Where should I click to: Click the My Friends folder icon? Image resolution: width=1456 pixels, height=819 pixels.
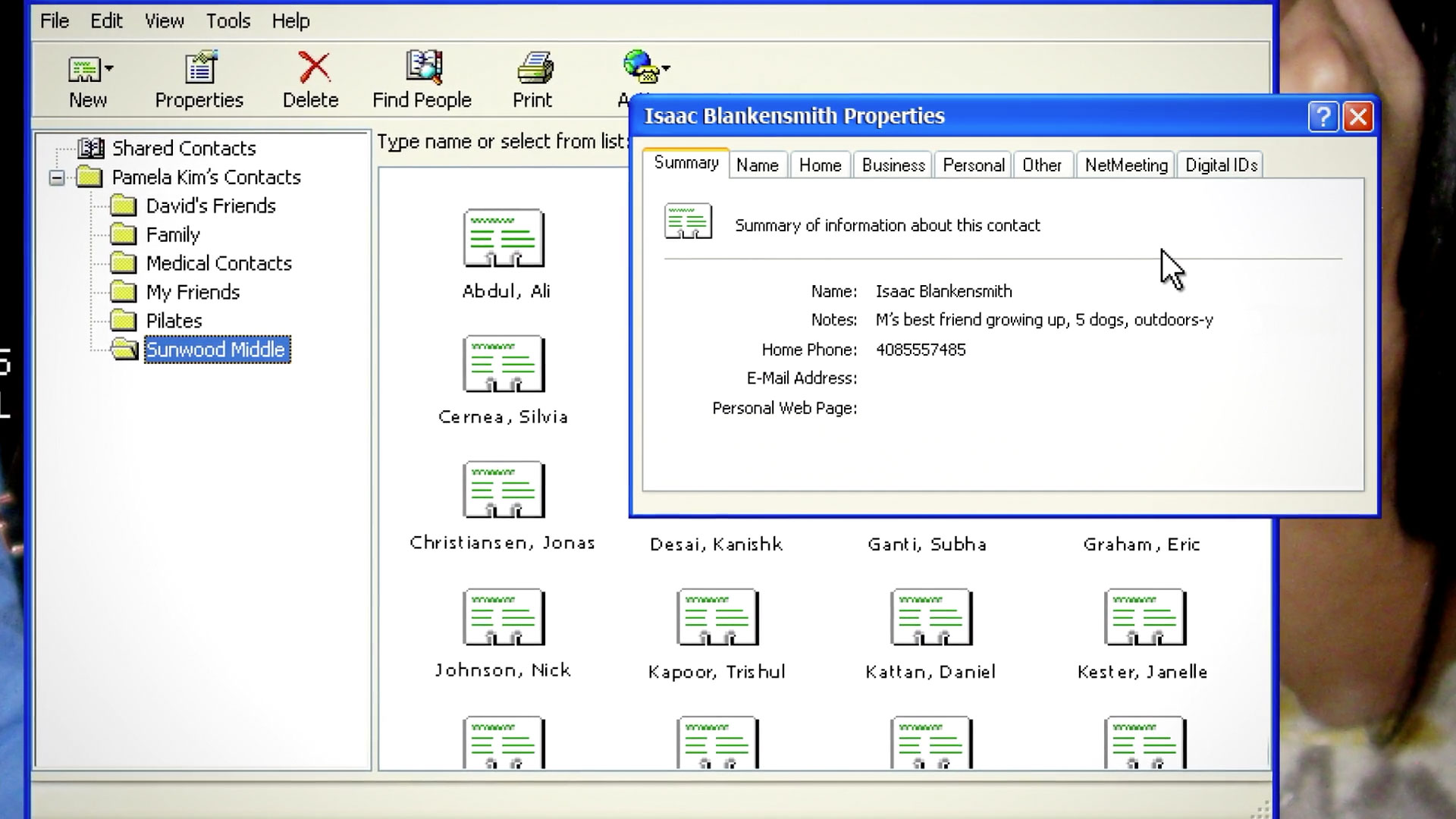(x=124, y=292)
